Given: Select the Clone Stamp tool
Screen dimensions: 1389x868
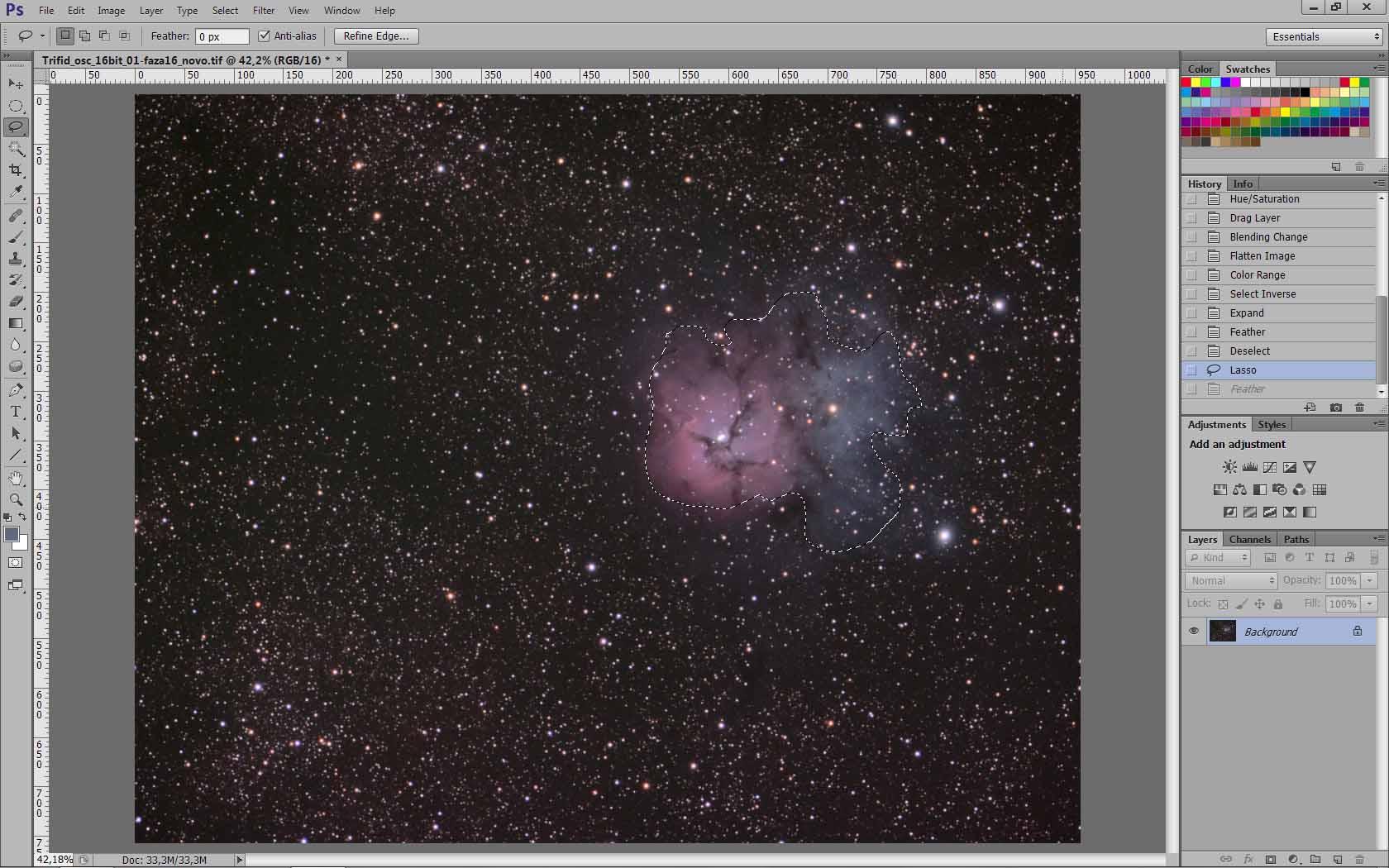Looking at the screenshot, I should (16, 259).
